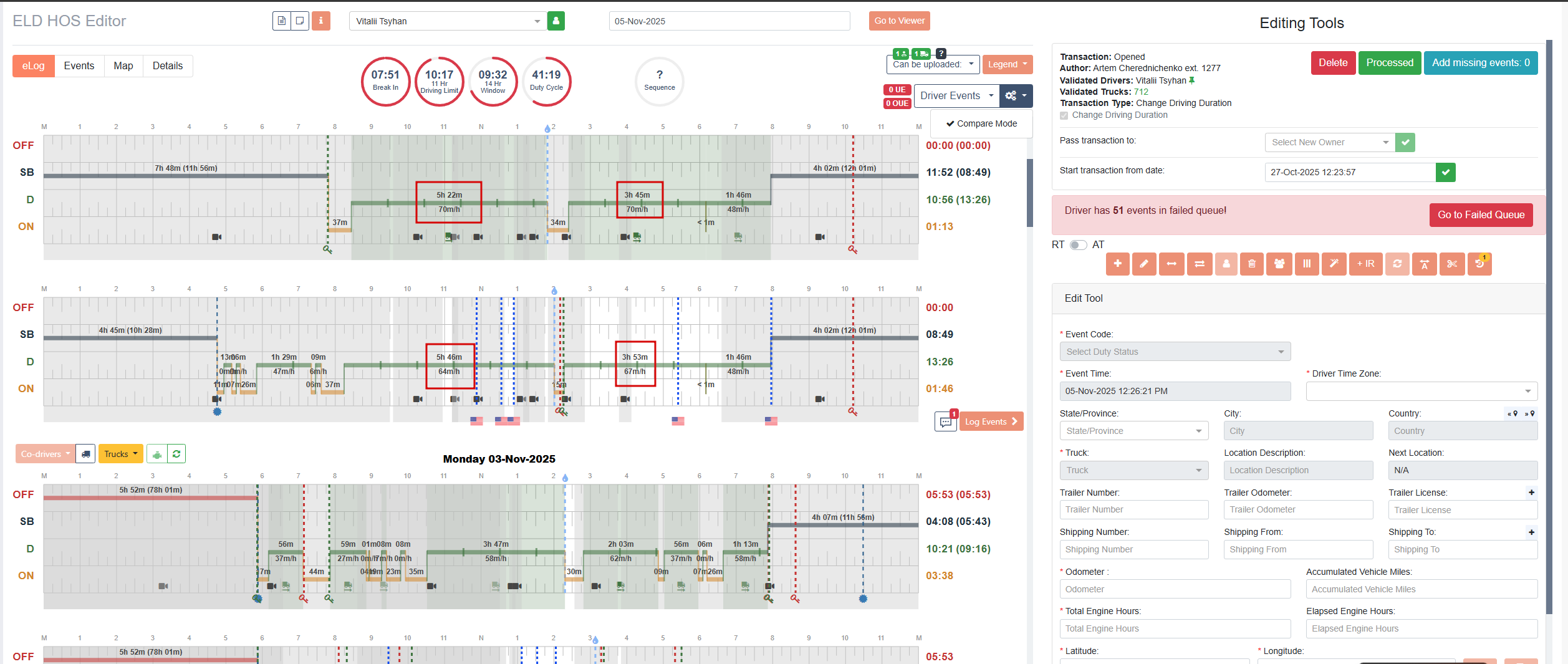
Task: Click the orange info icon button
Action: (x=321, y=21)
